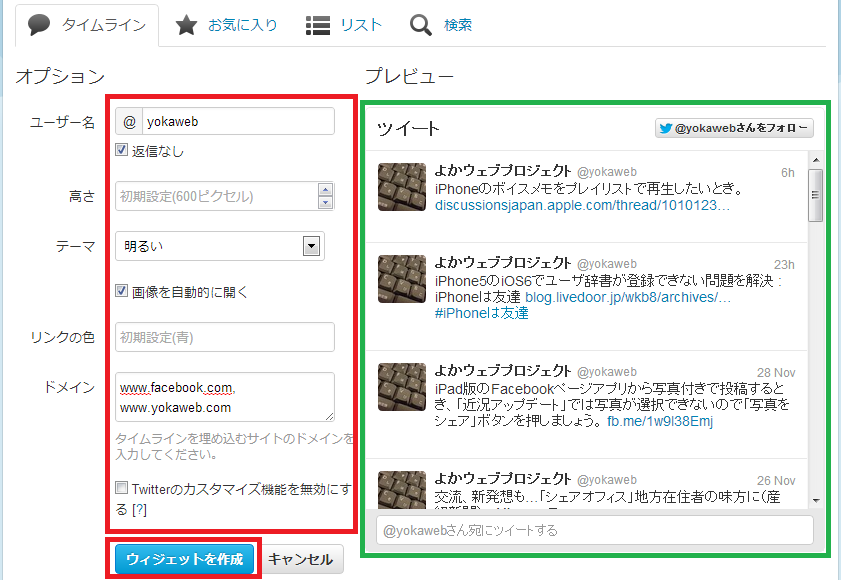Click the 26 Nov tweet timestamp
The image size is (841, 580).
(x=776, y=480)
